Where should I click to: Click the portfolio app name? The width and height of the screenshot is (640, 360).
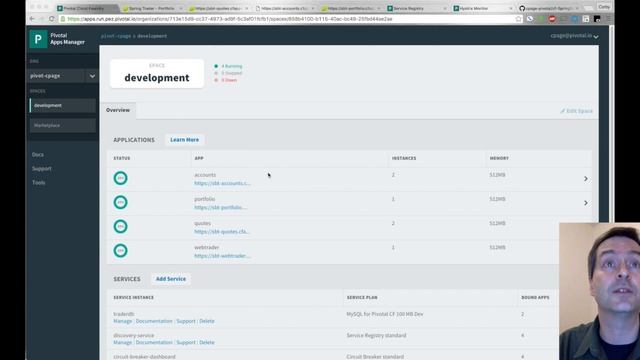[x=204, y=199]
